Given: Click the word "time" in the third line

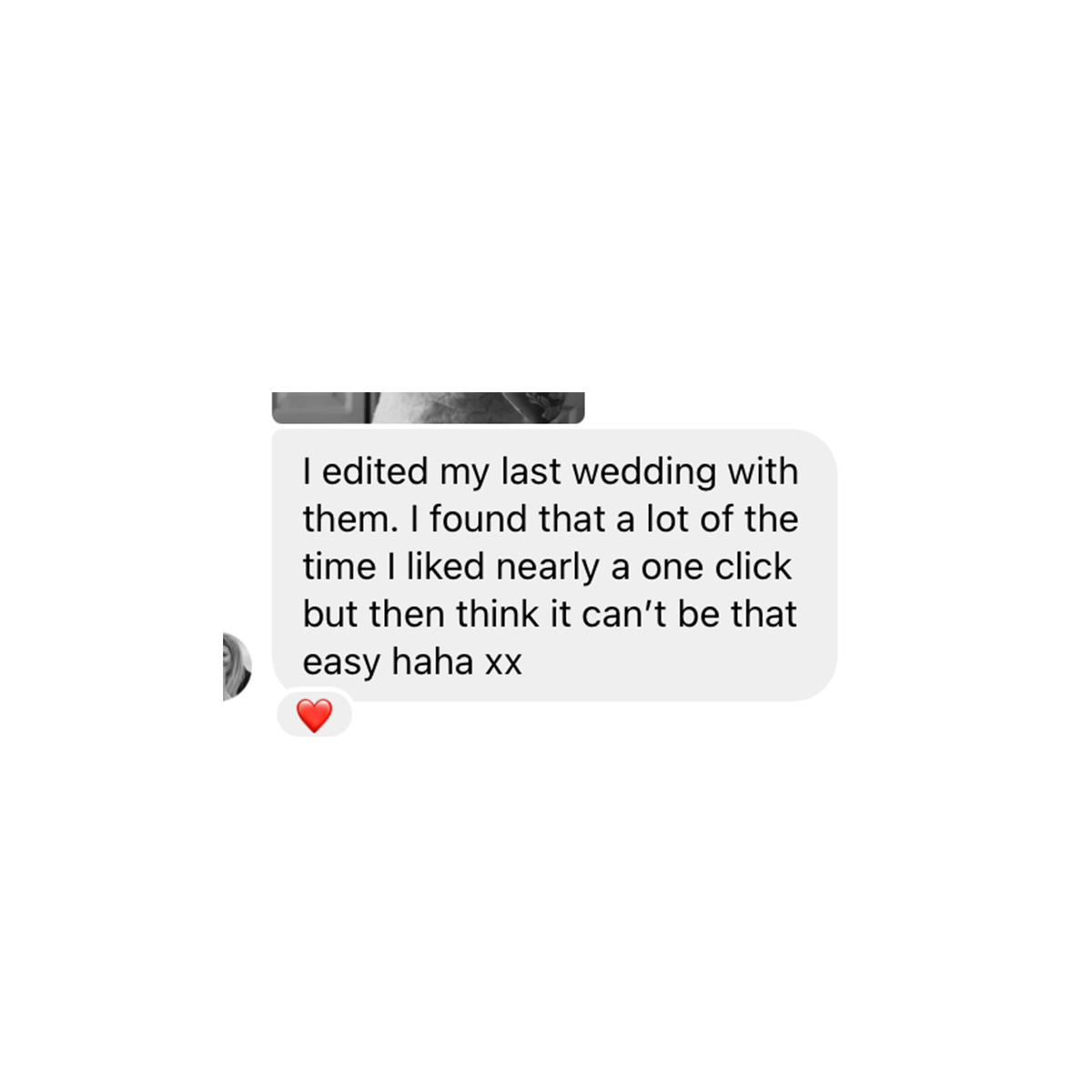Looking at the screenshot, I should tap(339, 567).
